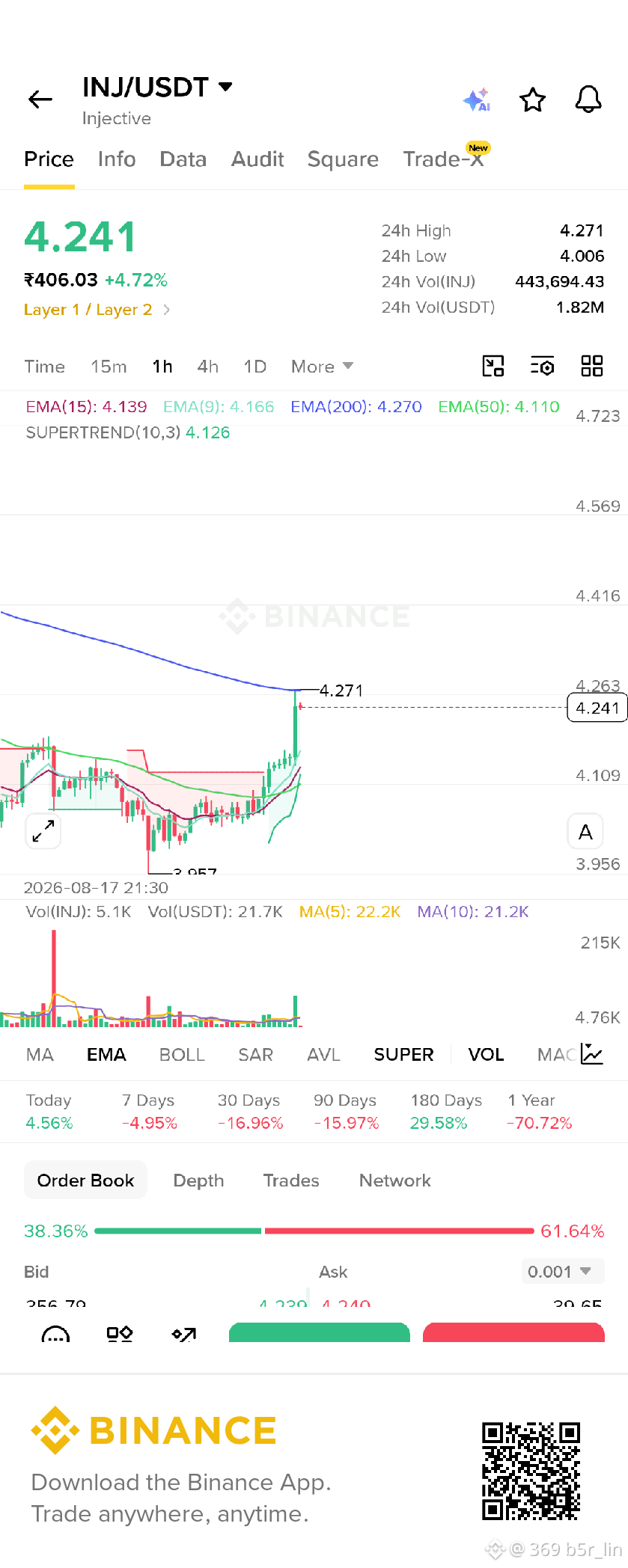Open the chat bubble icon at bottom
The image size is (628, 1568).
coord(55,1334)
